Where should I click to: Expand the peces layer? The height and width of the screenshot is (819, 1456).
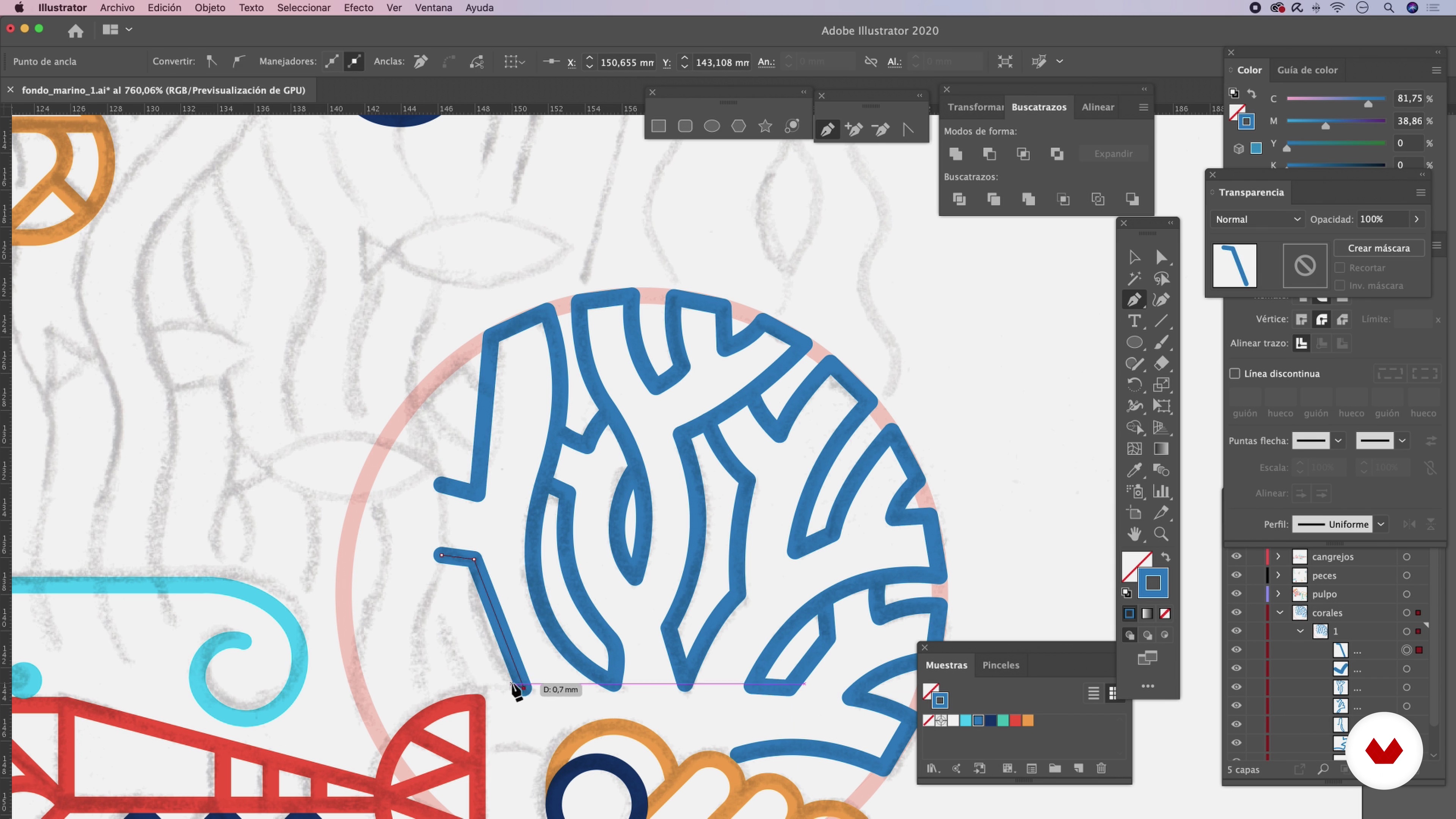1278,576
